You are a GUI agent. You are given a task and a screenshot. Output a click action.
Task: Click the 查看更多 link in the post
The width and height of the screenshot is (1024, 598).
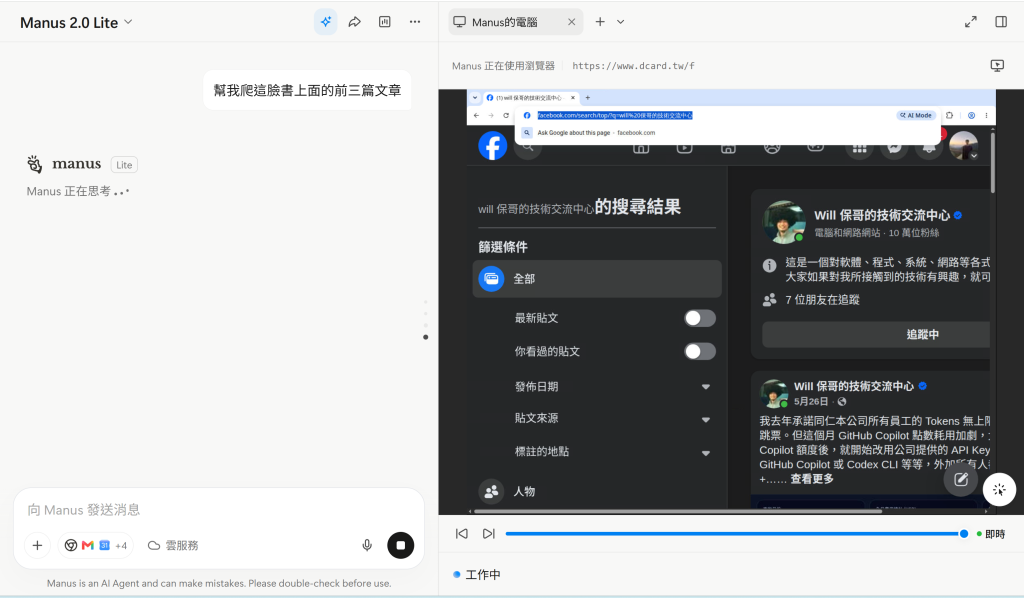[x=812, y=479]
